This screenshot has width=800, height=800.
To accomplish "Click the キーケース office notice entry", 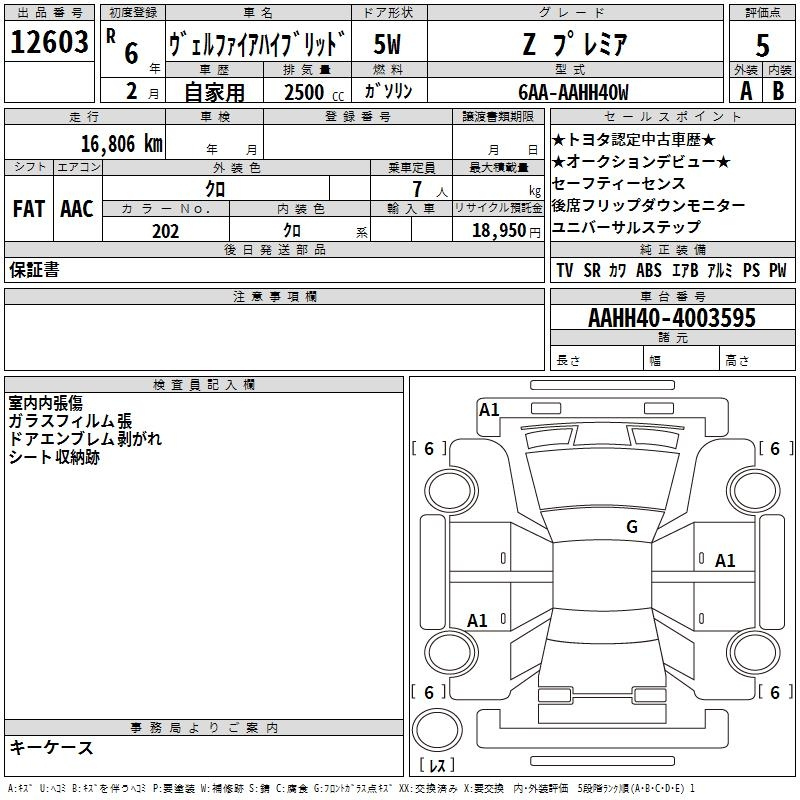I will point(52,747).
